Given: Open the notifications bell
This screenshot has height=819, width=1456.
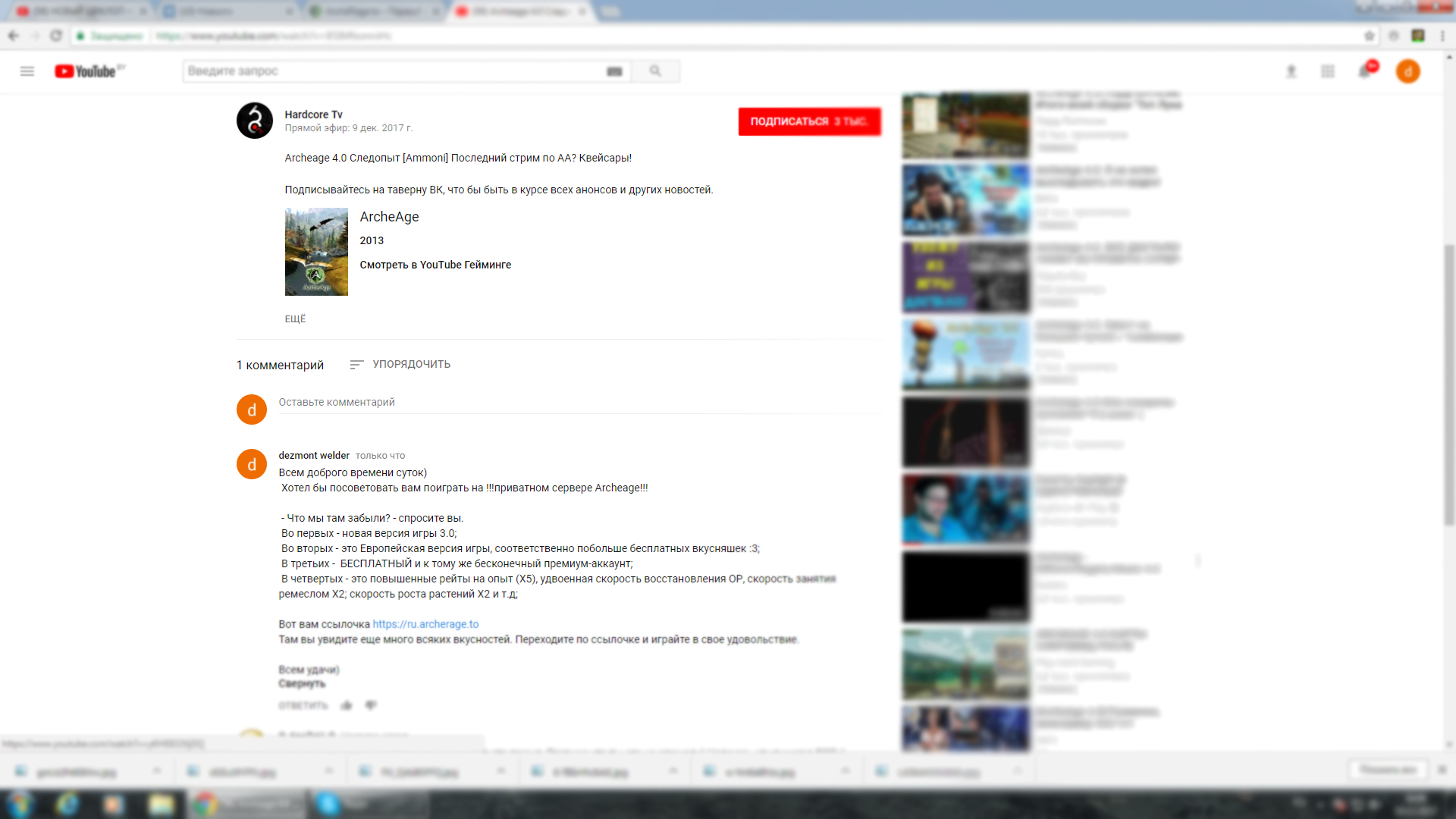Looking at the screenshot, I should (1365, 71).
